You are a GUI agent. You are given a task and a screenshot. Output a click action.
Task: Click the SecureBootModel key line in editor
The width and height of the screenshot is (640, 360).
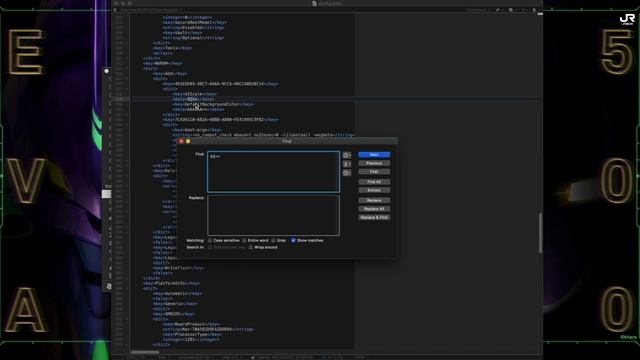point(195,22)
